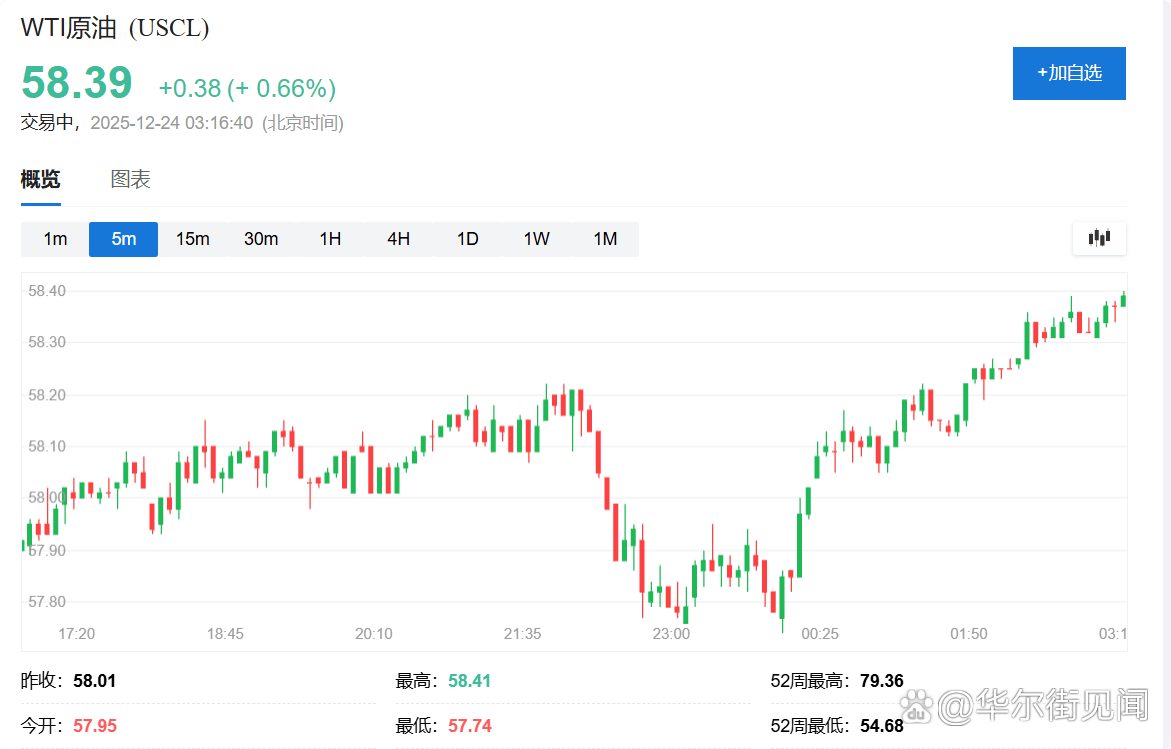Select the 5m timeframe
Image resolution: width=1171 pixels, height=749 pixels.
point(123,239)
